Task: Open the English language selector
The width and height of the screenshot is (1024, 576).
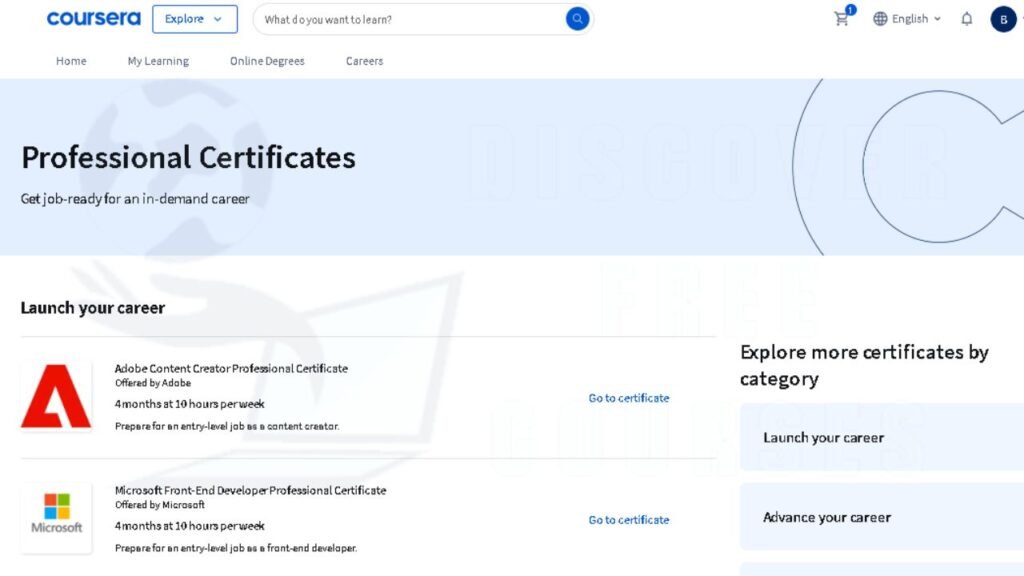Action: coord(908,19)
